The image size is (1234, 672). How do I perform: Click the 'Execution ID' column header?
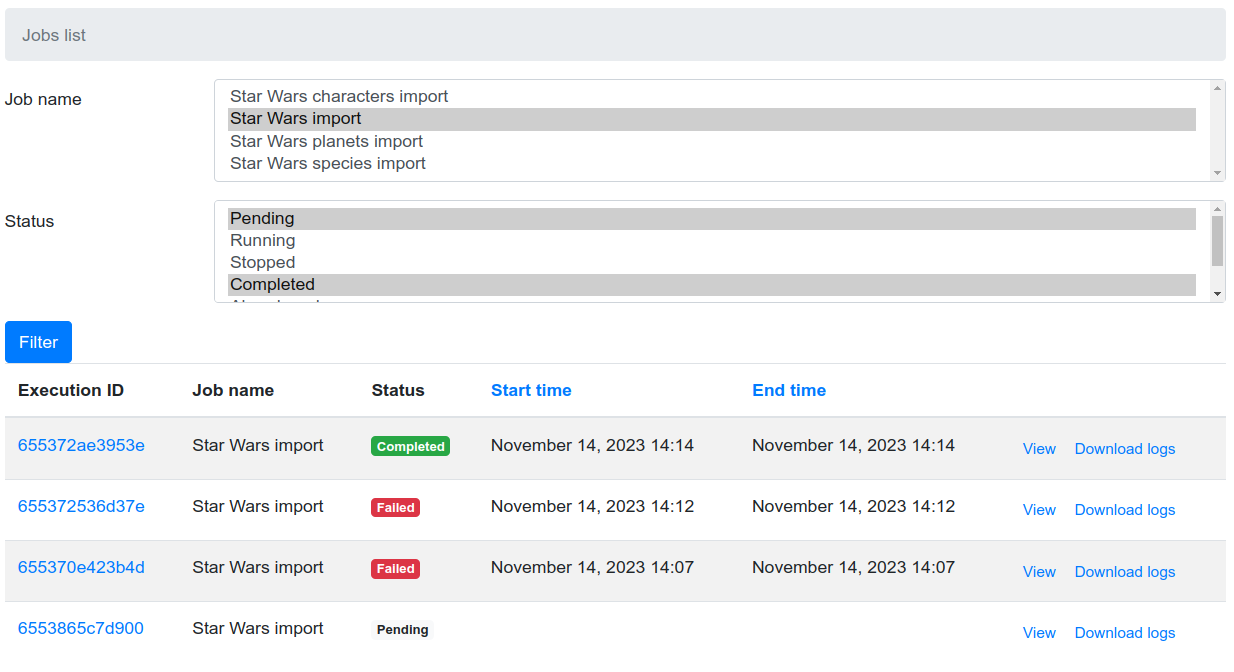71,391
